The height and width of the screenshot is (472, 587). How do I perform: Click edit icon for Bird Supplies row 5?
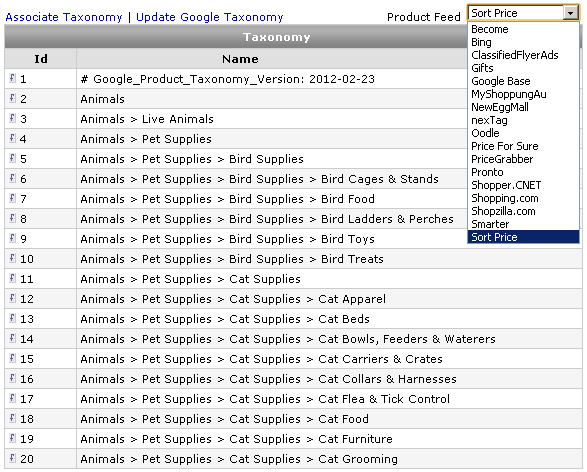[12, 158]
